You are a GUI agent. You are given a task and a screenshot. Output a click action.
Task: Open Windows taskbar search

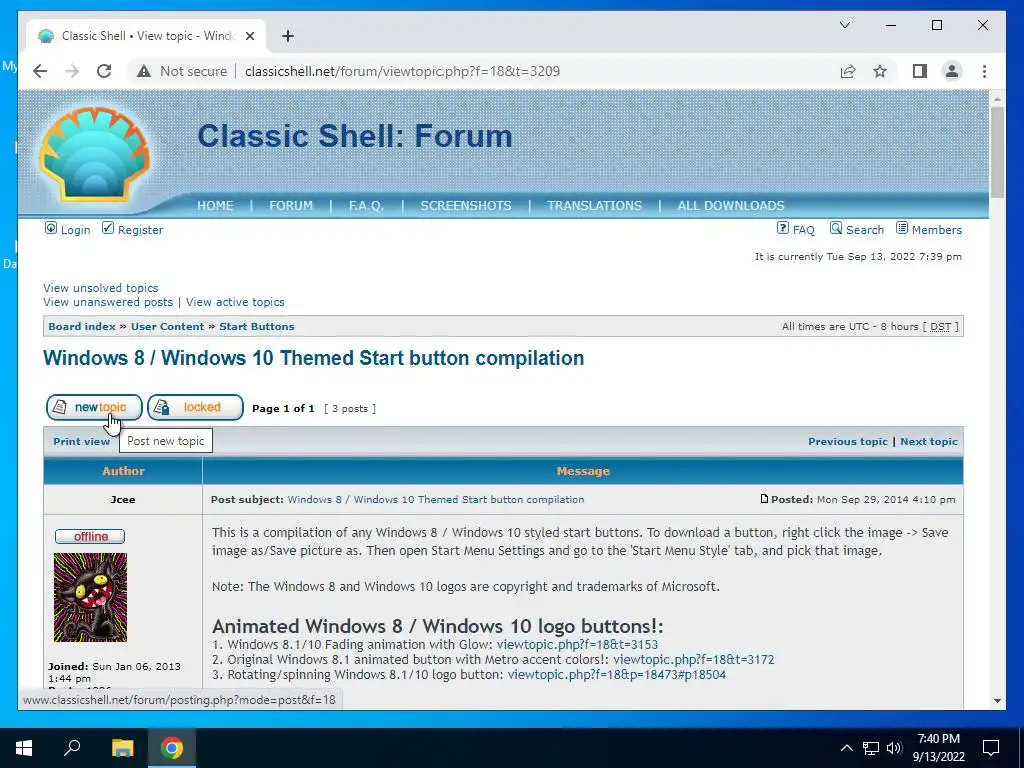[x=72, y=748]
